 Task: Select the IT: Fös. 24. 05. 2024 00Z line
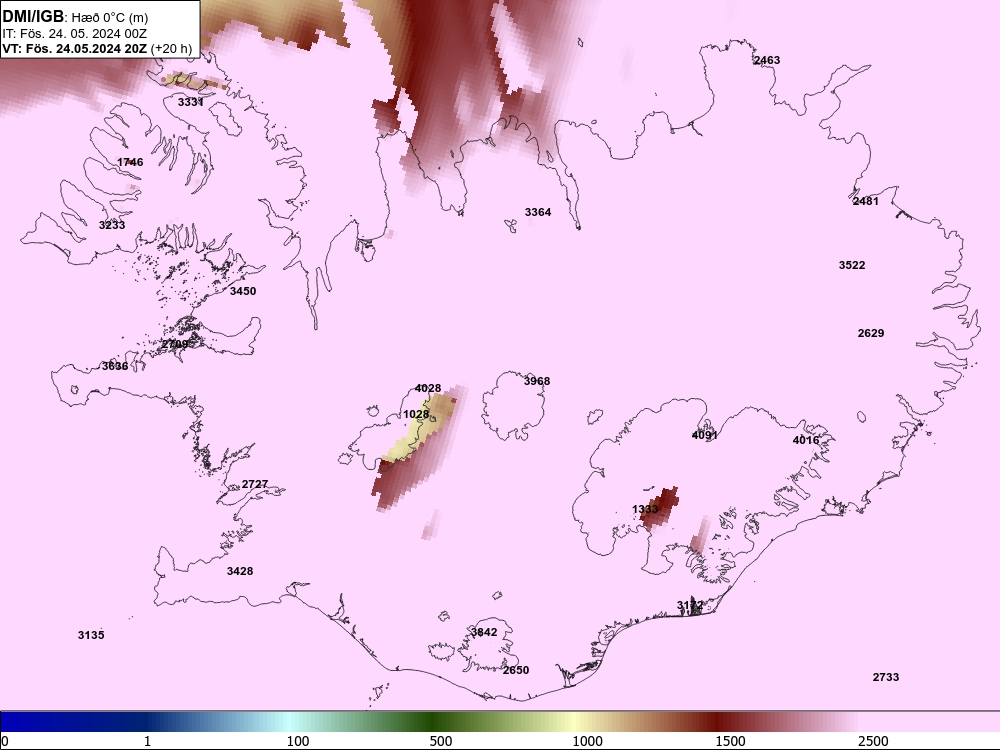[x=75, y=34]
